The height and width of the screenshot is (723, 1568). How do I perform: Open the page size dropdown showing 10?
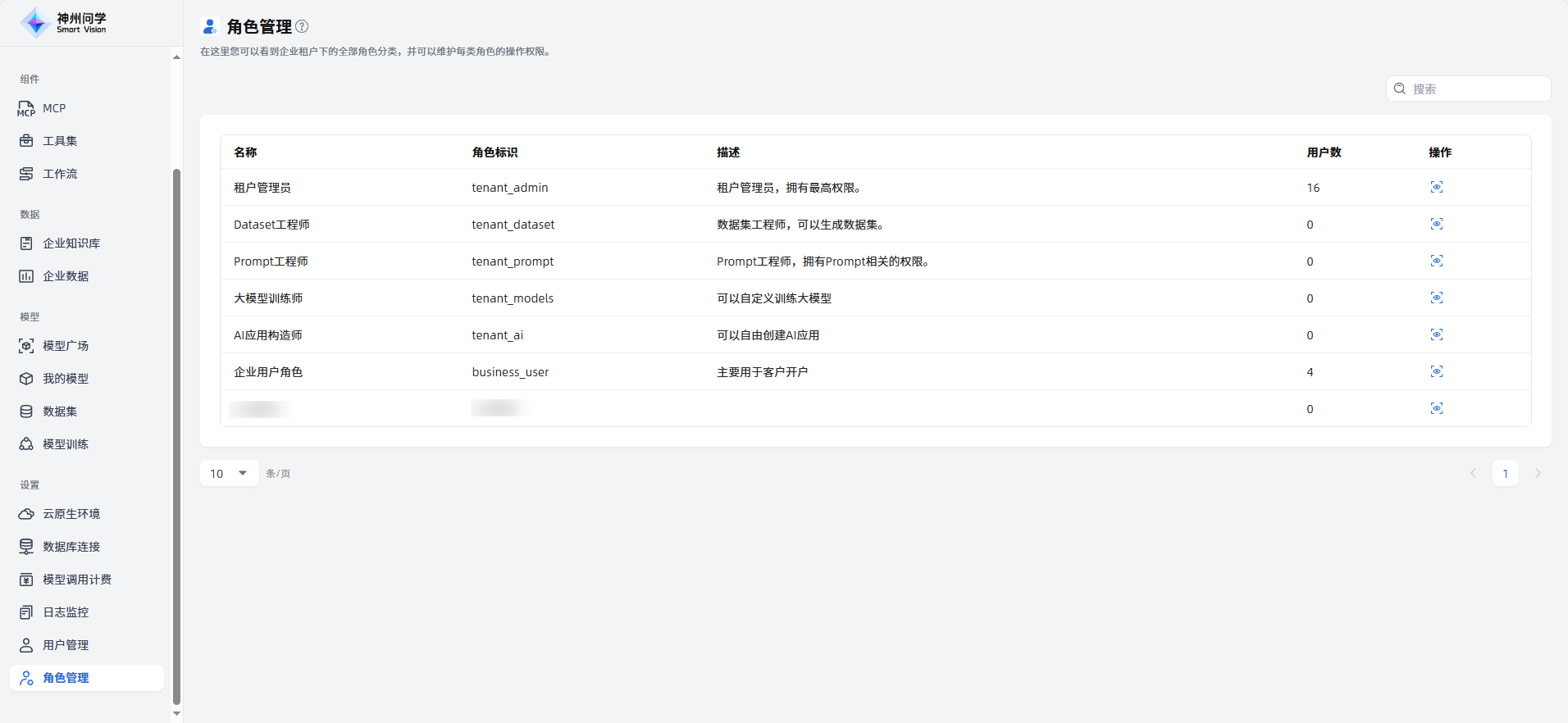click(x=229, y=473)
